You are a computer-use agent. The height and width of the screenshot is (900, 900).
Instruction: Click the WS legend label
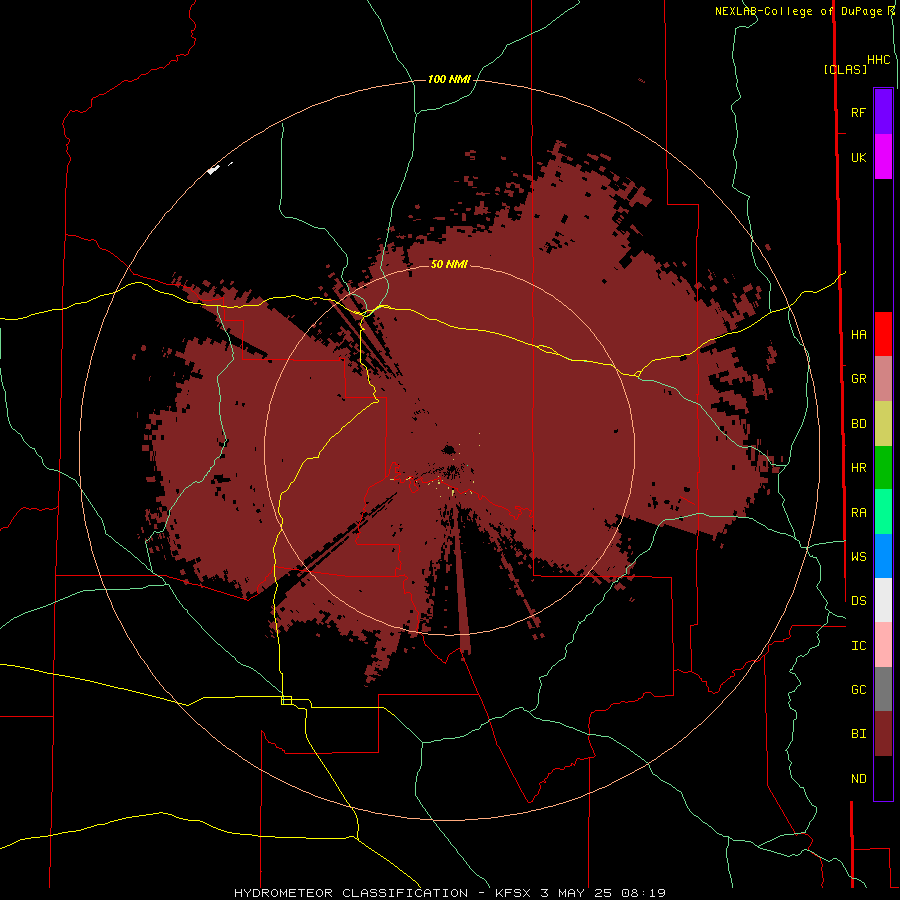click(859, 556)
